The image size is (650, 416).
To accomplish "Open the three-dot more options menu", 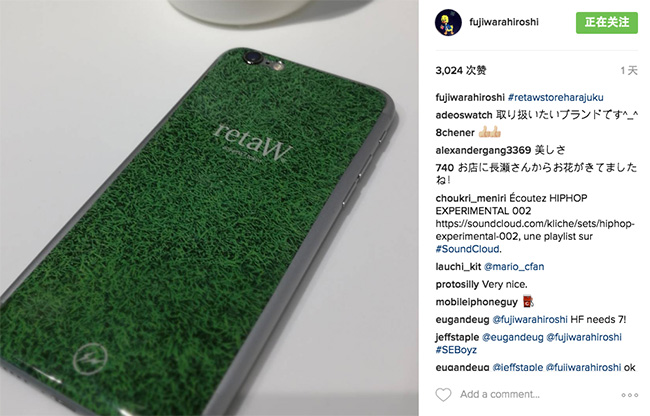I will point(629,395).
